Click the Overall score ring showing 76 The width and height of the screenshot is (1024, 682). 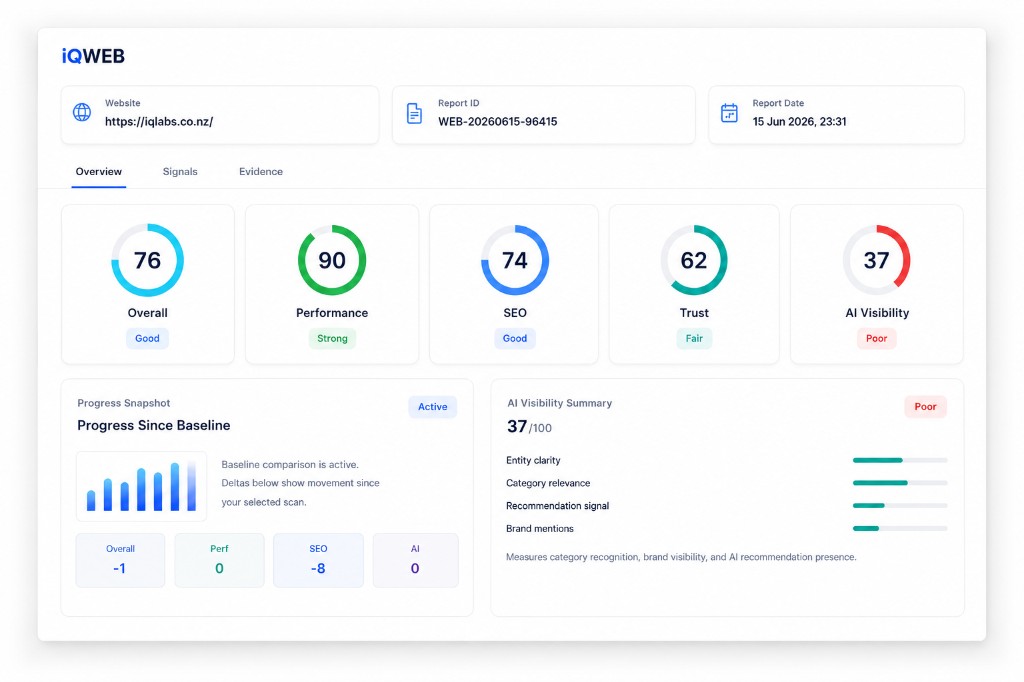click(x=148, y=260)
